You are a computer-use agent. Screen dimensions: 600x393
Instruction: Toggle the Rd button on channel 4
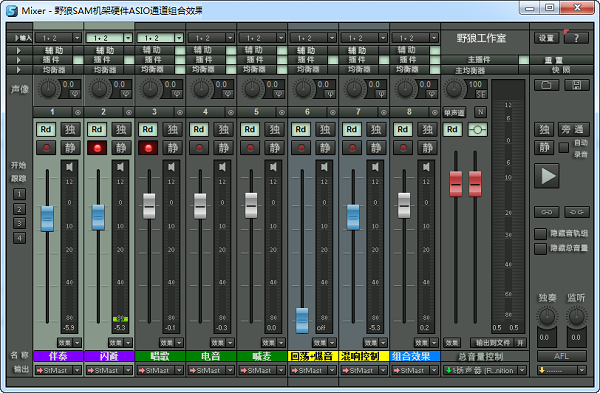pyautogui.click(x=199, y=129)
